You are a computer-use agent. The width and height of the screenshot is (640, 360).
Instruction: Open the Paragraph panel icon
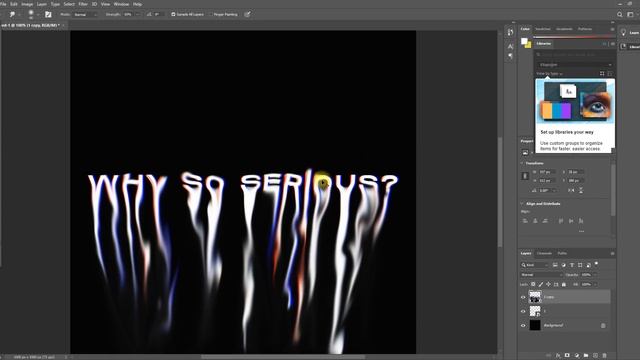tap(510, 56)
